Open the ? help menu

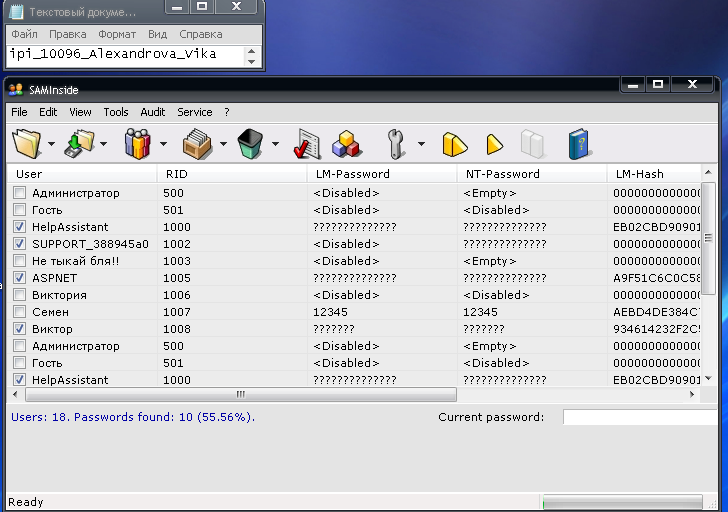(227, 112)
